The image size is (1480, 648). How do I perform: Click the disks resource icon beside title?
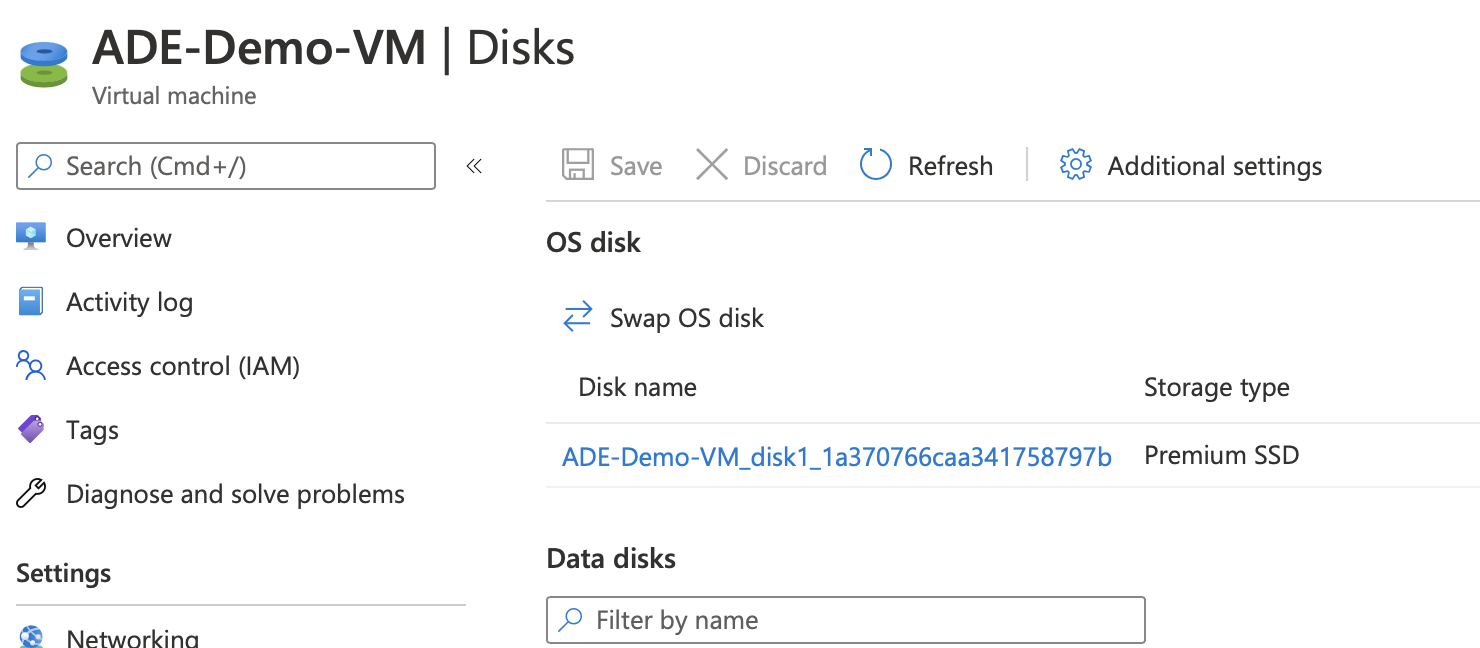coord(44,64)
